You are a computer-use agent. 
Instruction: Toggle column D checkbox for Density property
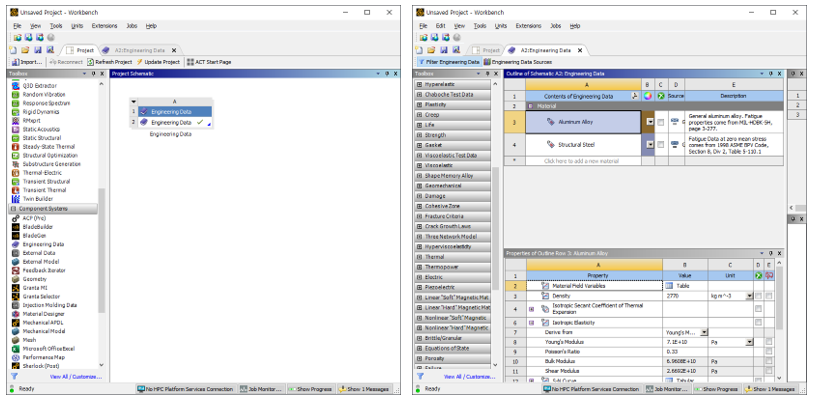point(758,296)
